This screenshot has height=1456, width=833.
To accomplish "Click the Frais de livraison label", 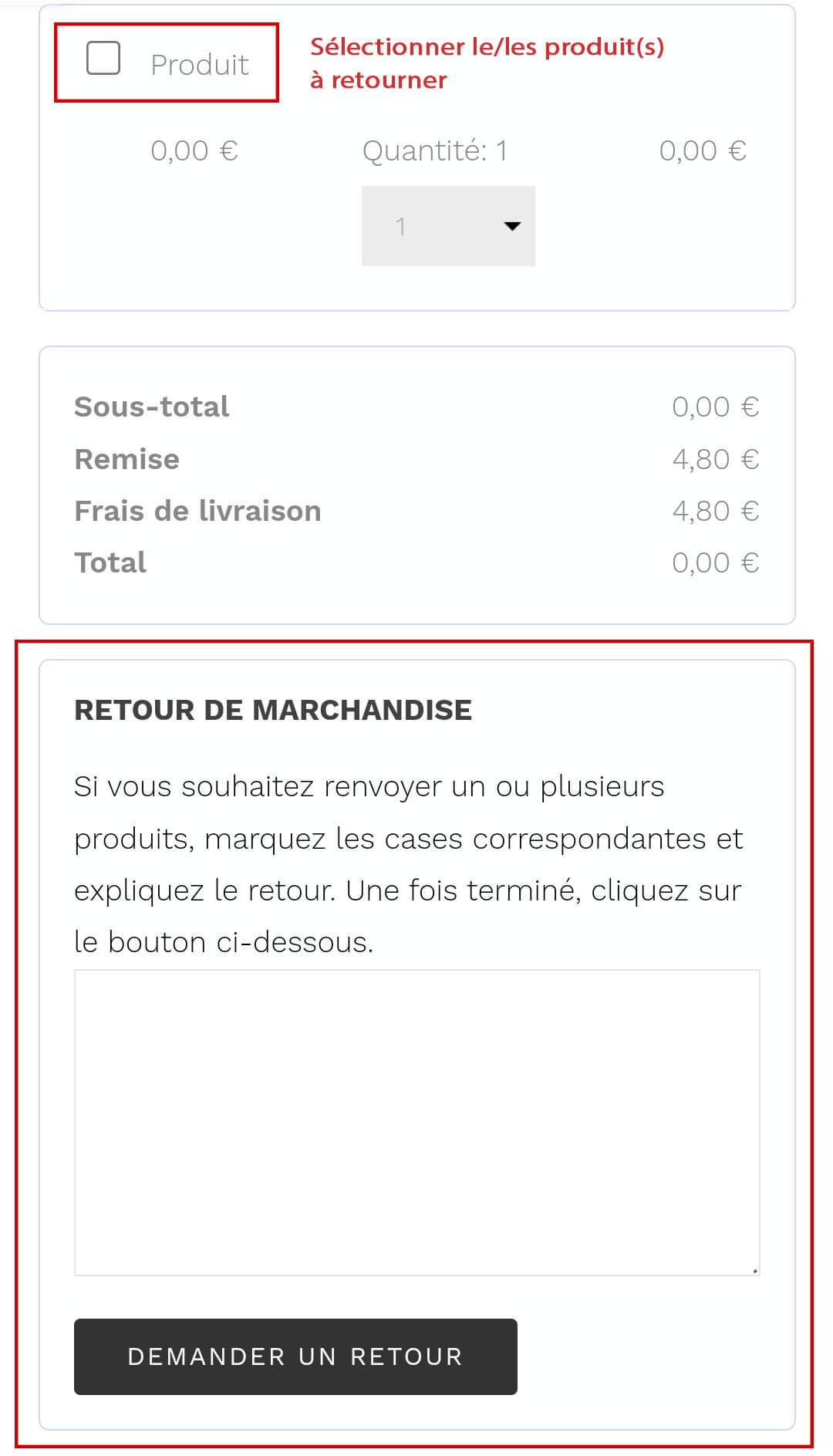I will pyautogui.click(x=197, y=511).
